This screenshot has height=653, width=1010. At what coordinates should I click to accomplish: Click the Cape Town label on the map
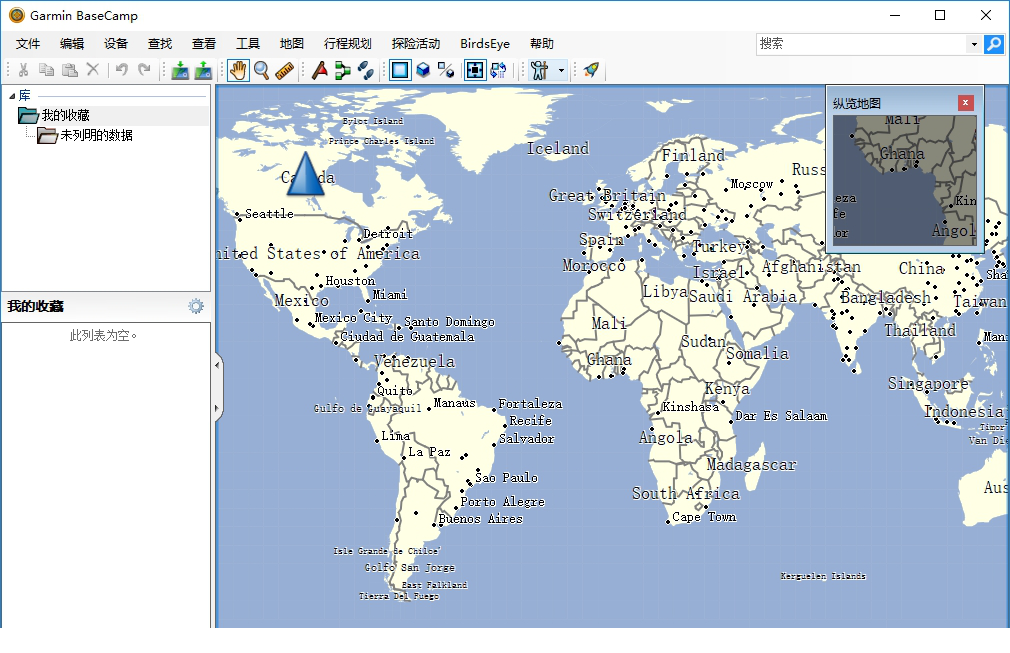tap(704, 516)
